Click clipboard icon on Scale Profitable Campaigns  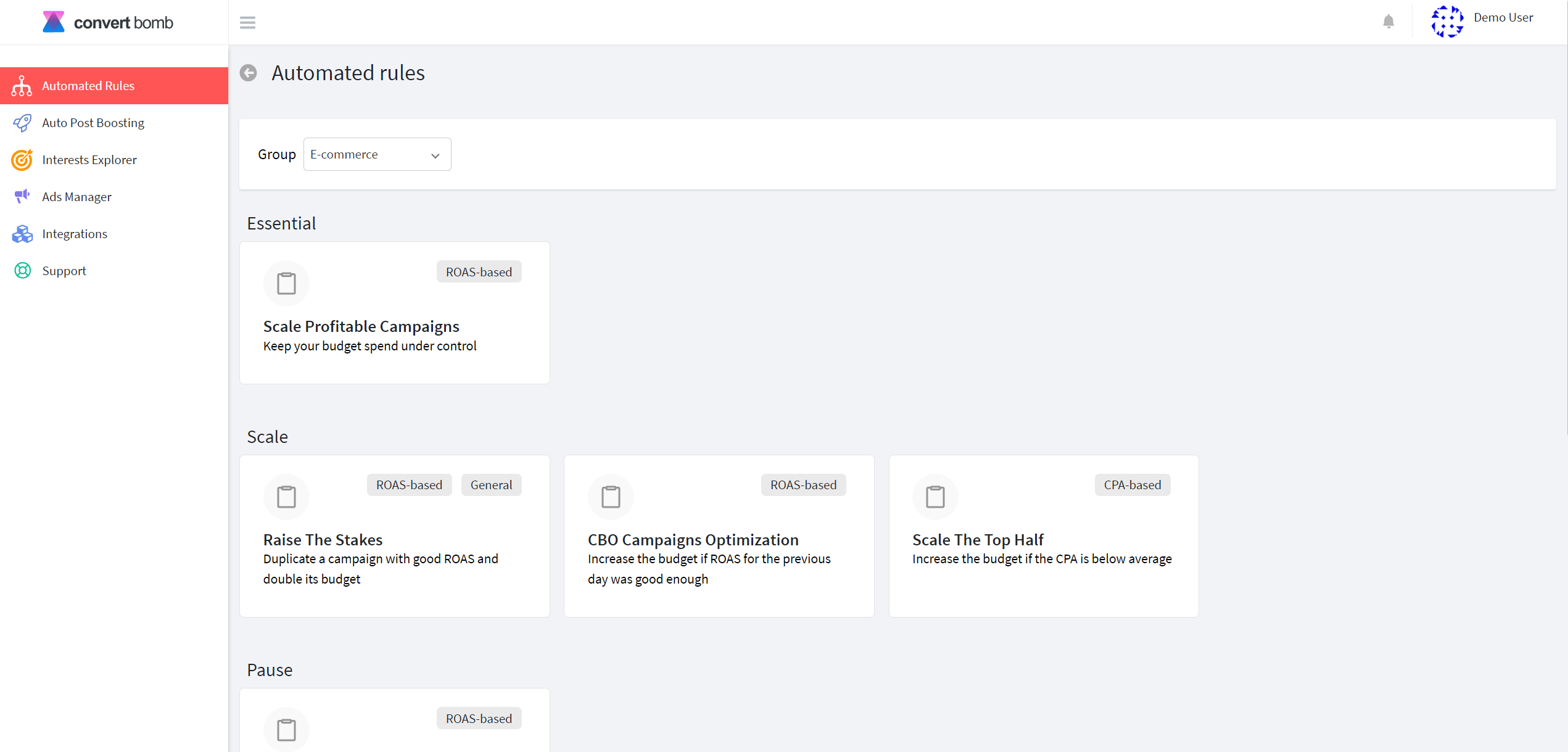point(286,283)
